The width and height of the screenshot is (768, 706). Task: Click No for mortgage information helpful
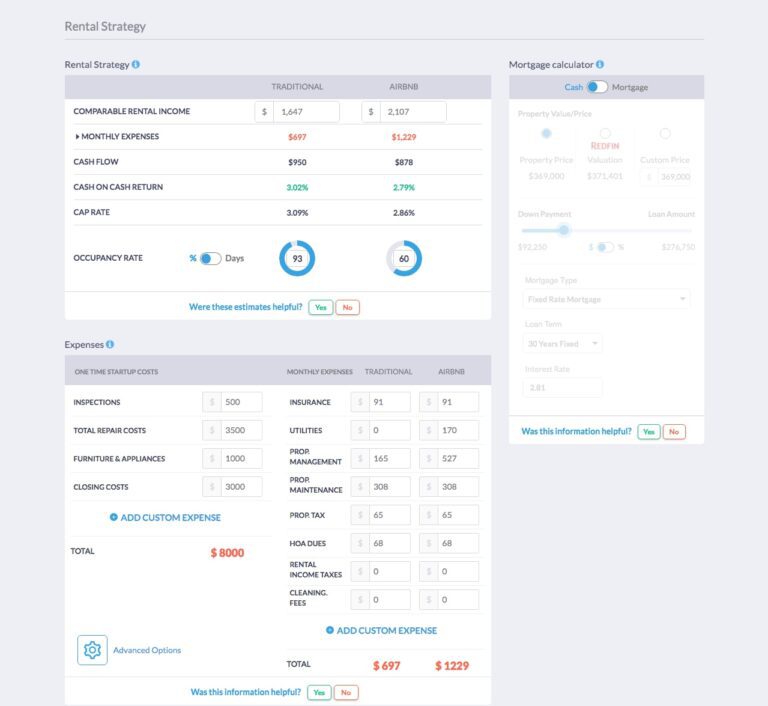coord(674,432)
